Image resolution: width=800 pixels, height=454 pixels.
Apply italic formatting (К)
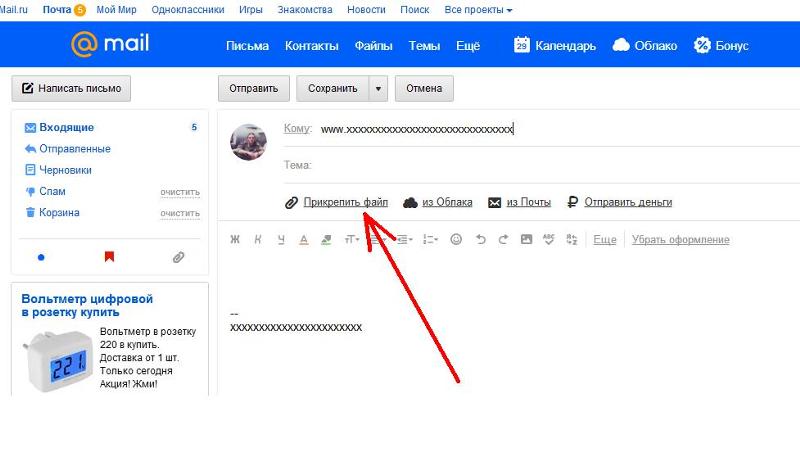click(x=258, y=239)
